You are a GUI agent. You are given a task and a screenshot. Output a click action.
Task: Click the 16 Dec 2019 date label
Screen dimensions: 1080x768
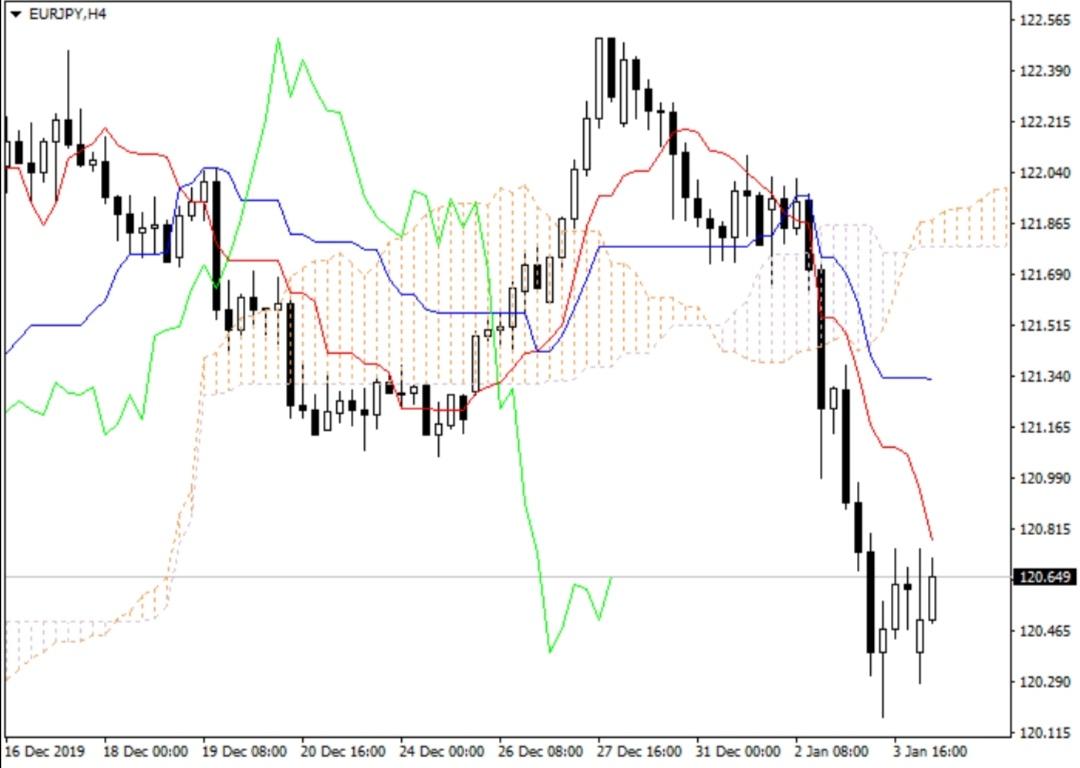pyautogui.click(x=45, y=751)
